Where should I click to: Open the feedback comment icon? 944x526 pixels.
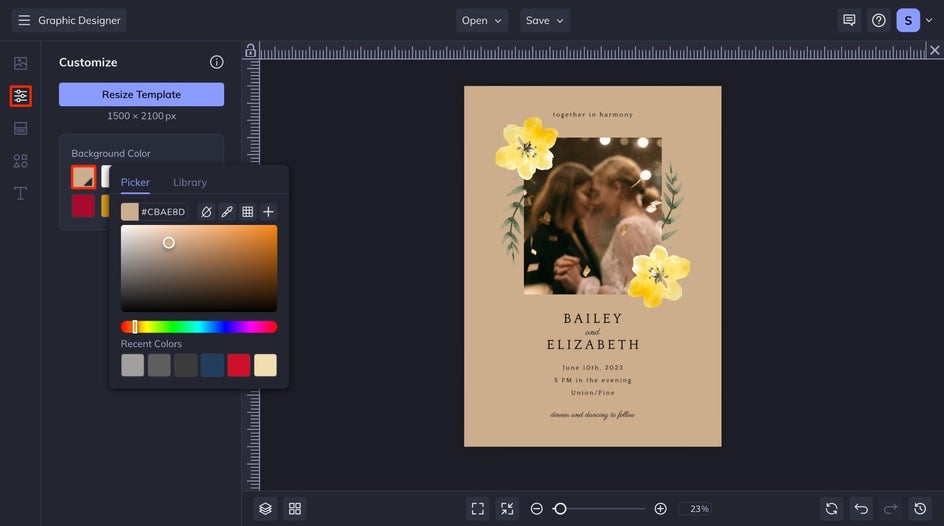tap(849, 20)
